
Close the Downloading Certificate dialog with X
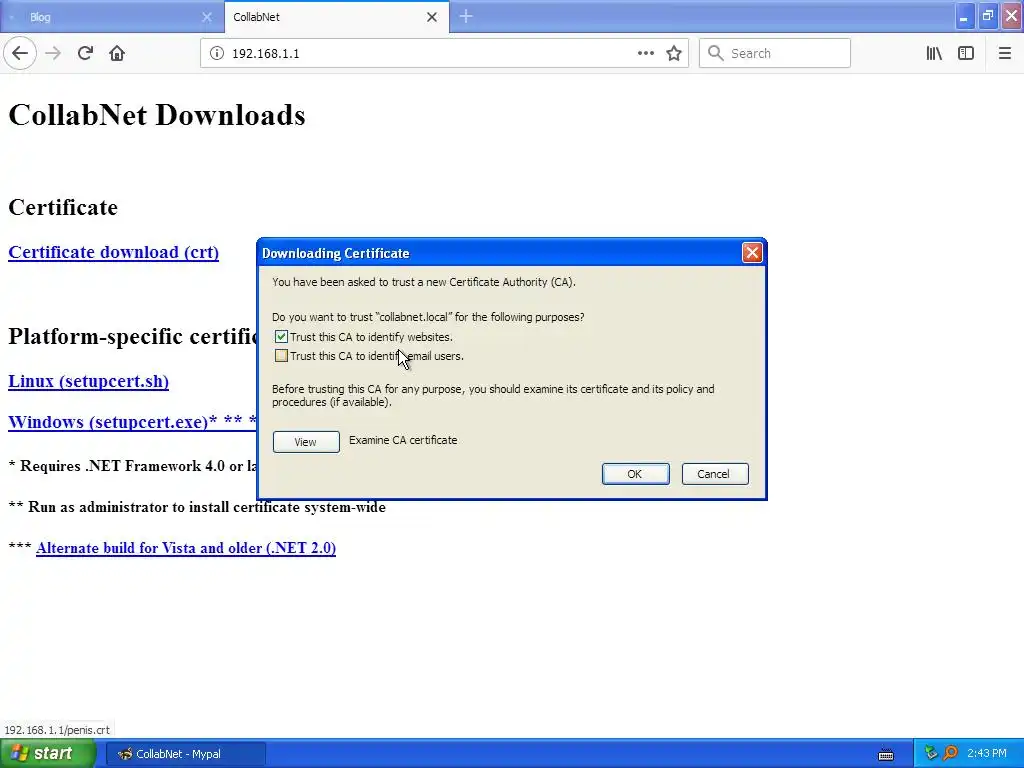click(x=752, y=252)
